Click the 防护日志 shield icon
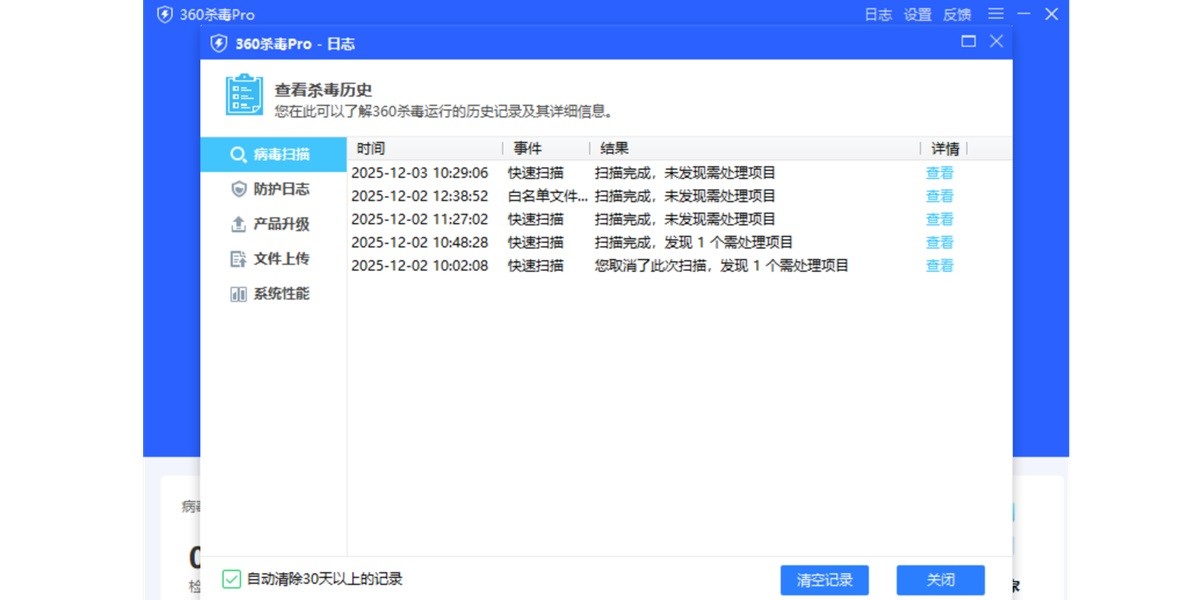 238,189
